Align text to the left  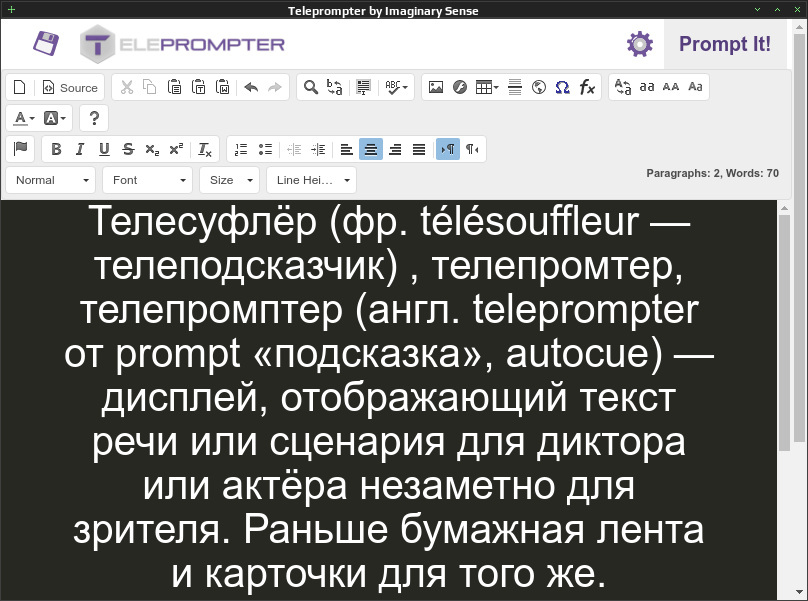pyautogui.click(x=347, y=149)
